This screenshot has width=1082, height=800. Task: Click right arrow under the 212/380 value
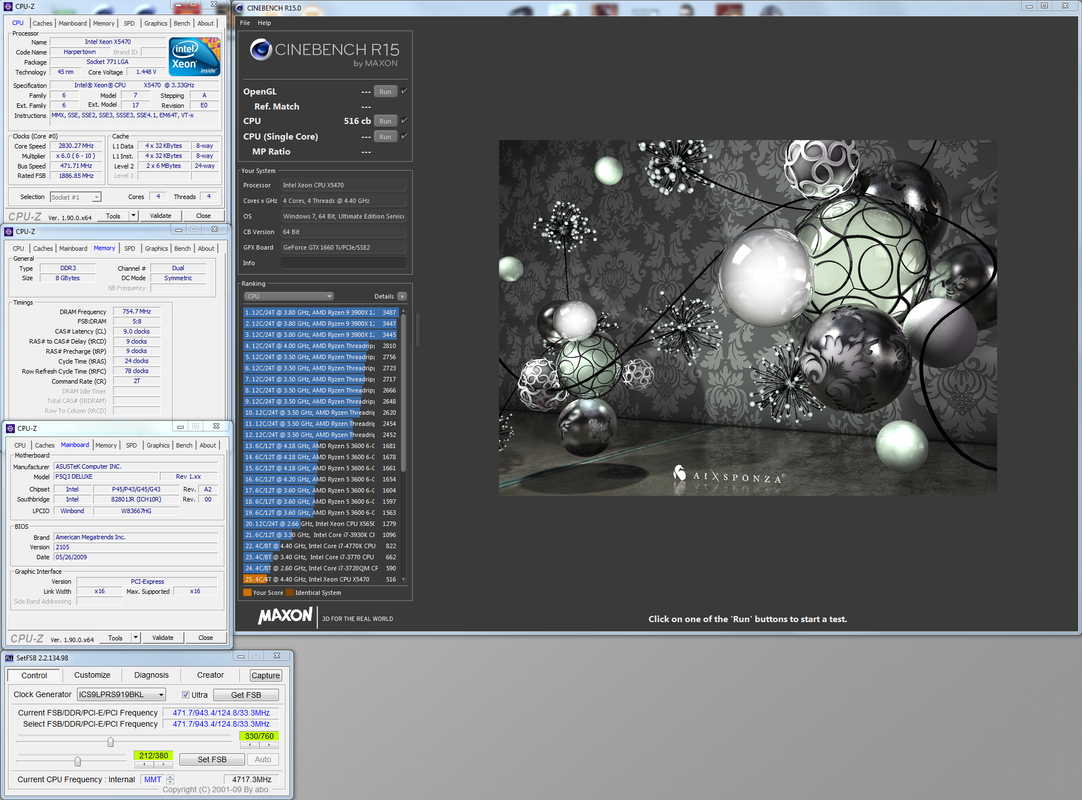pyautogui.click(x=162, y=765)
